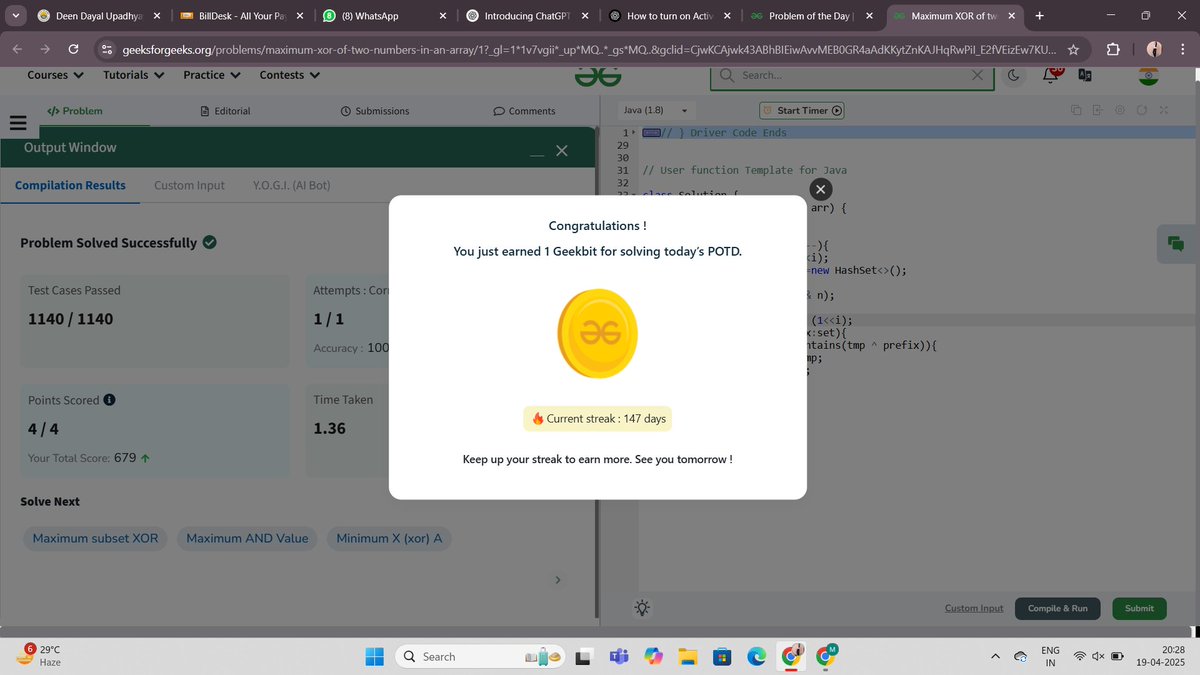Close the congratulations popup with X

tap(820, 189)
